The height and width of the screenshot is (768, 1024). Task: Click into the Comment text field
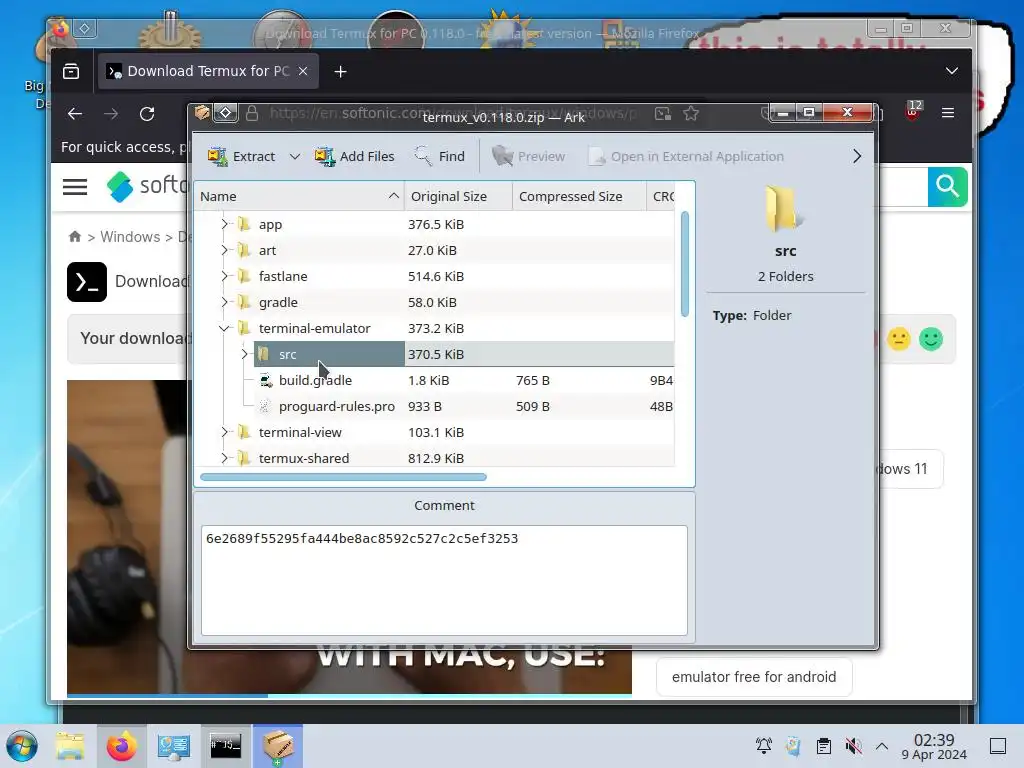click(x=444, y=581)
